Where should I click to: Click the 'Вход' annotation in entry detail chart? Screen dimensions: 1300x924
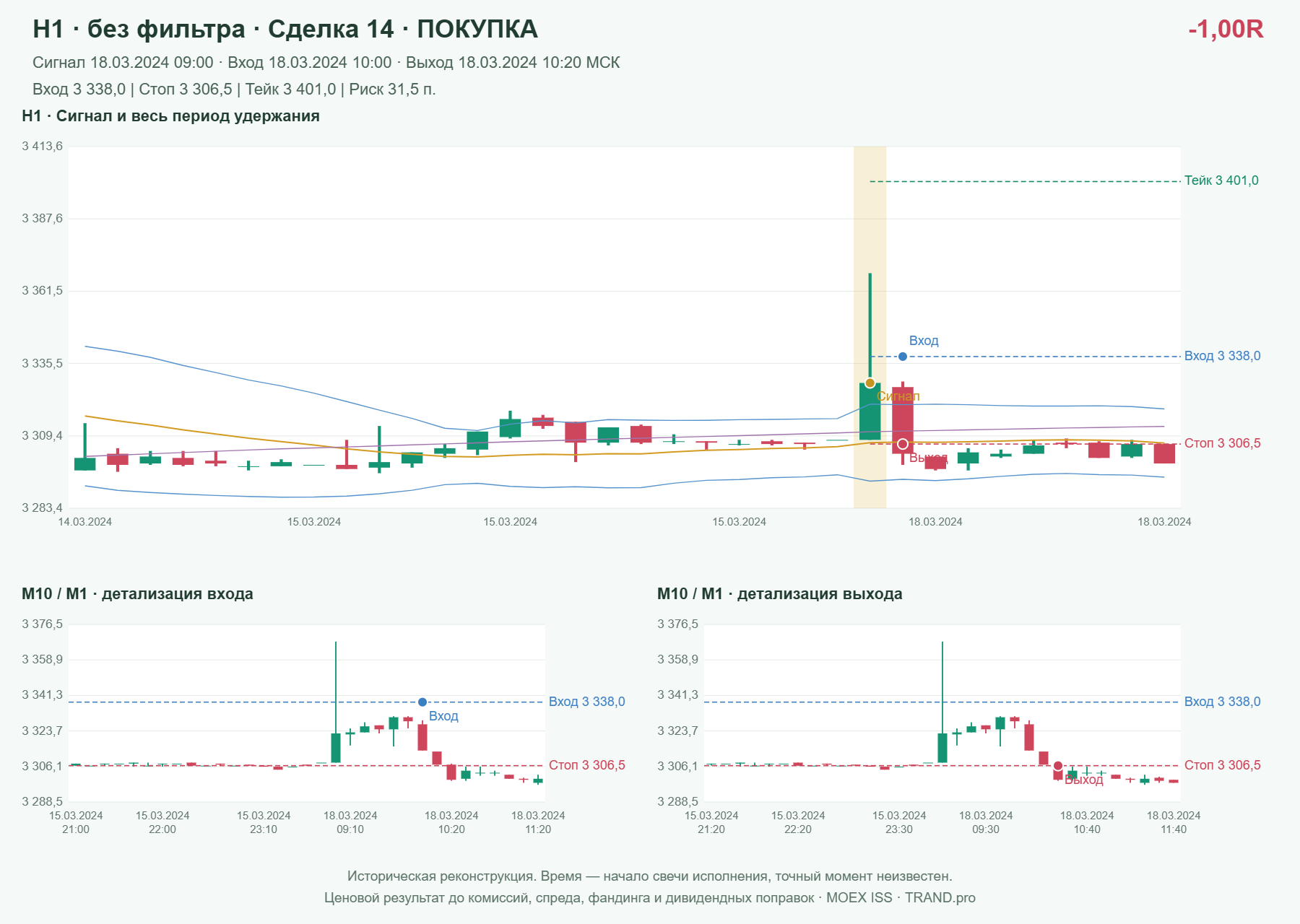[x=443, y=716]
